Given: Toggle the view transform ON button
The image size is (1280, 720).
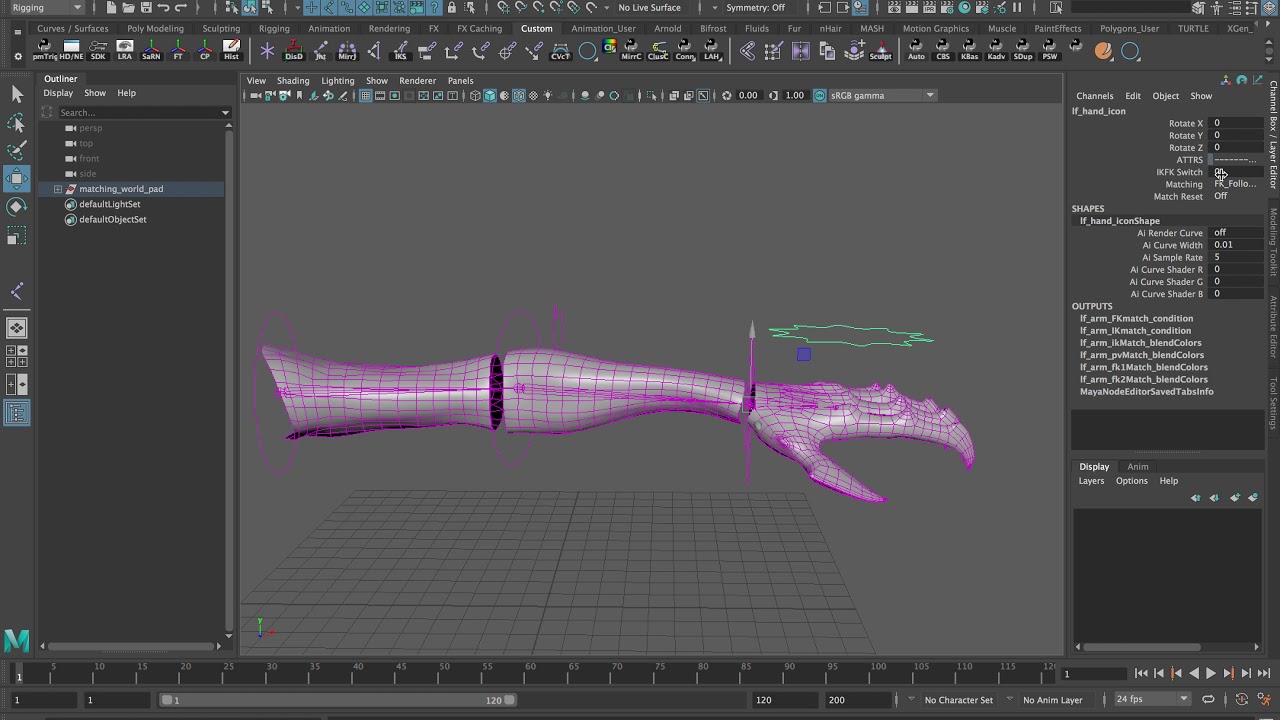Looking at the screenshot, I should click(820, 96).
